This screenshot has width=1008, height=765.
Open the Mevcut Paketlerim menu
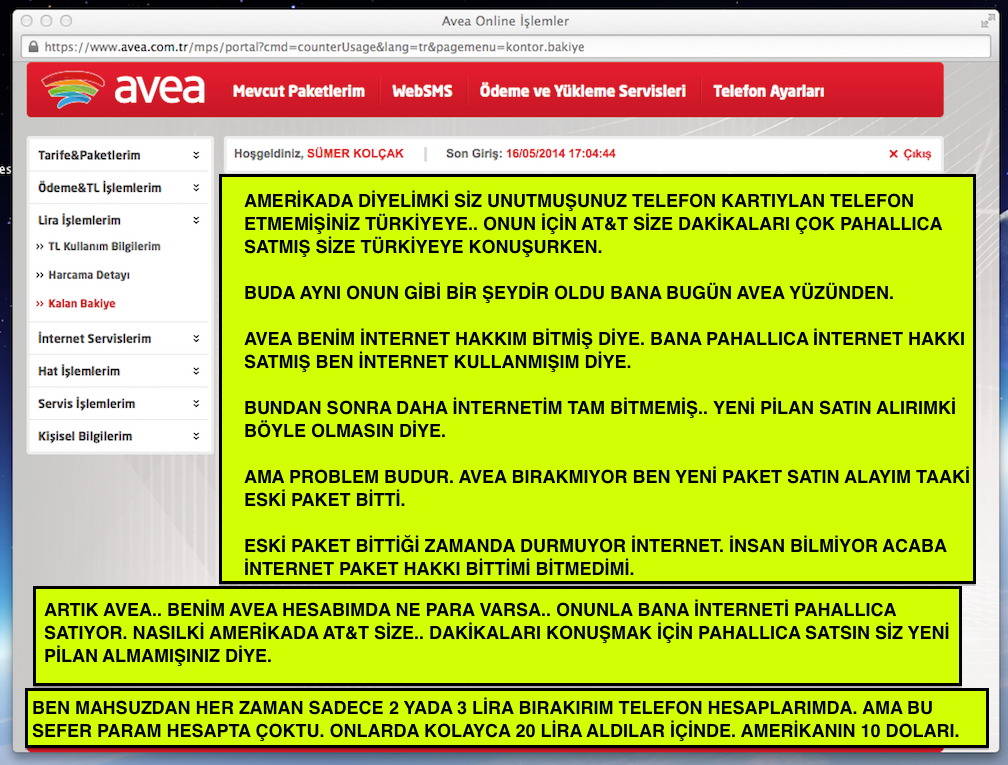tap(298, 91)
